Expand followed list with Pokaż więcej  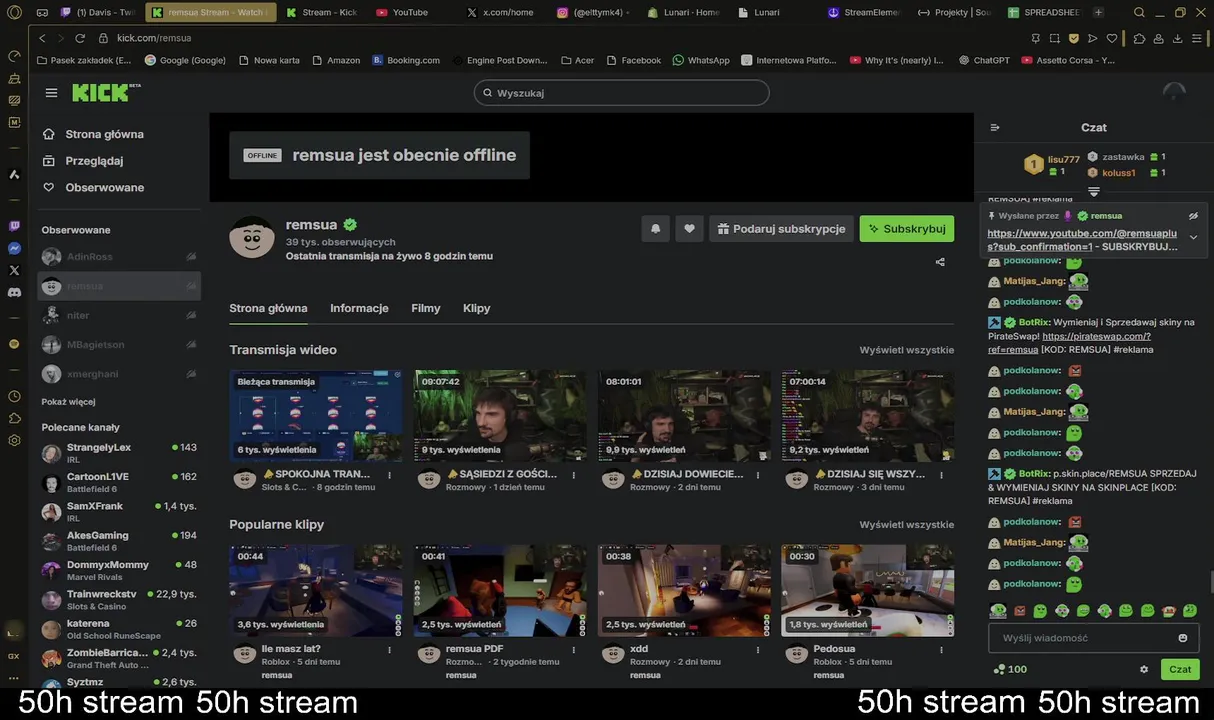[68, 402]
